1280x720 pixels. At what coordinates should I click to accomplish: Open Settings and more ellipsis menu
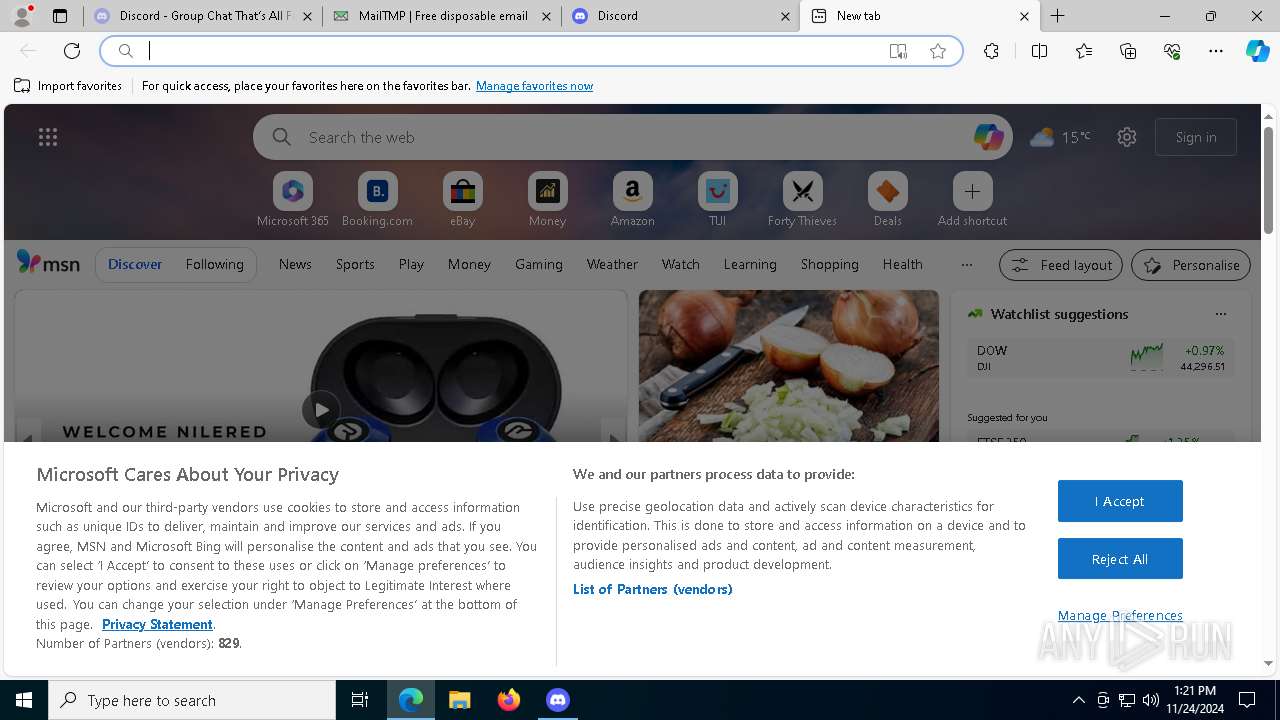pos(1216,51)
